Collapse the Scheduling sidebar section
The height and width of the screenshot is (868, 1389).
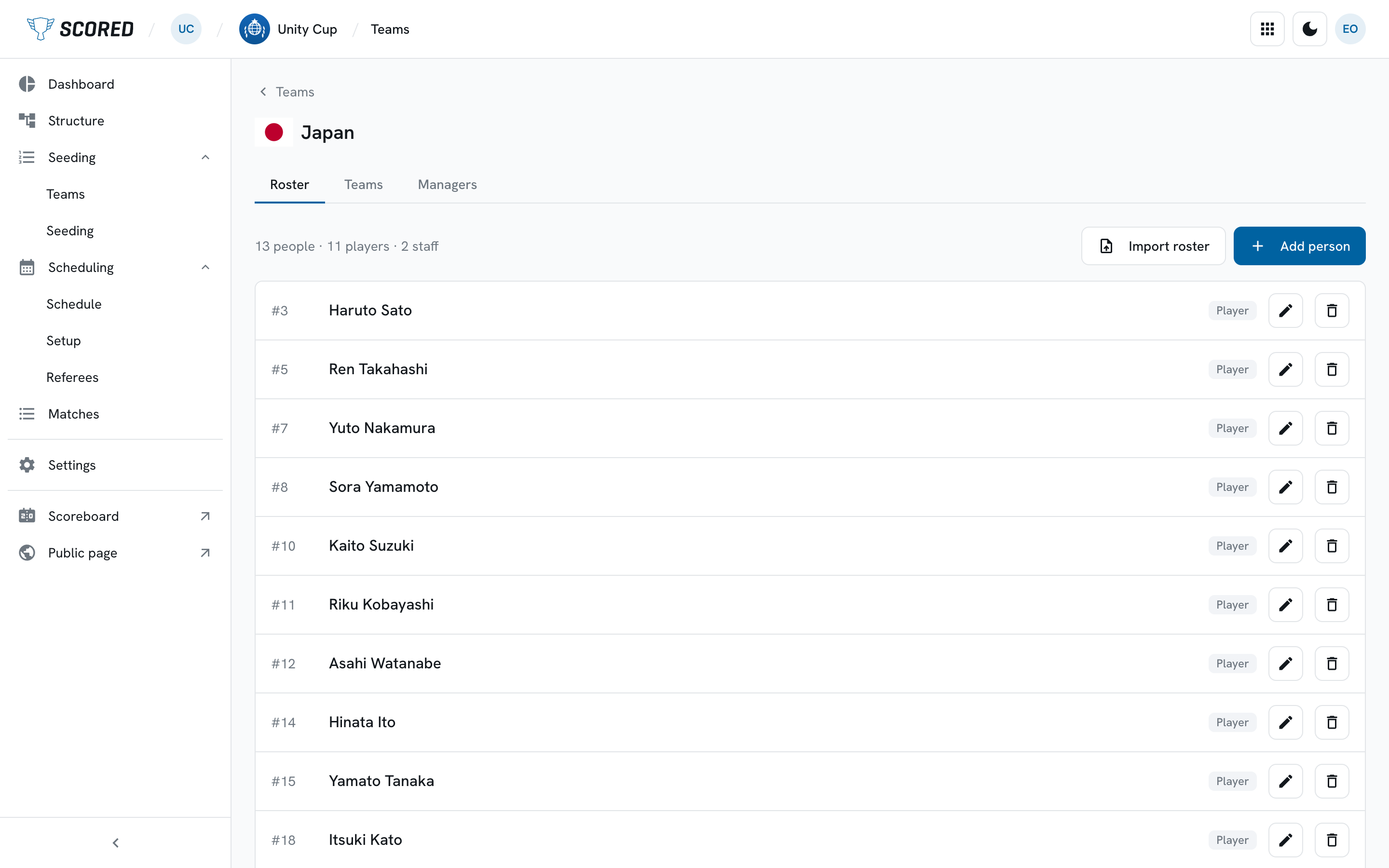point(205,268)
